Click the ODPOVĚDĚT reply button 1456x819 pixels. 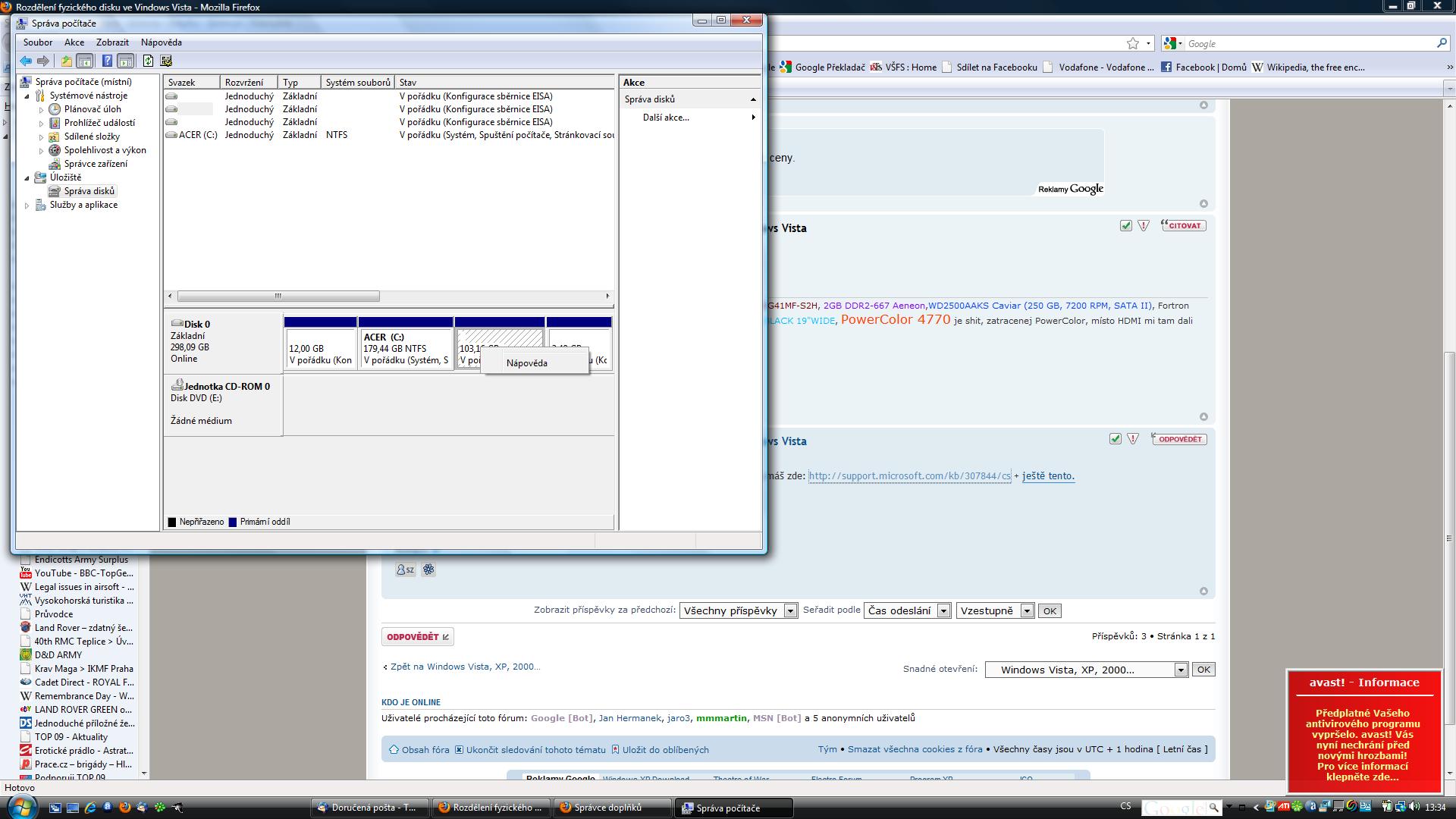(x=417, y=637)
